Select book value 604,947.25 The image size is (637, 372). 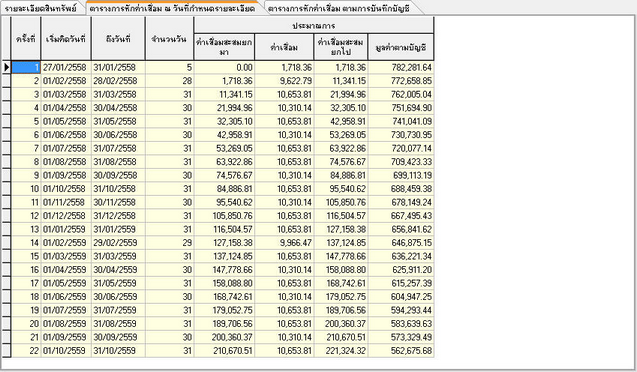click(x=401, y=296)
